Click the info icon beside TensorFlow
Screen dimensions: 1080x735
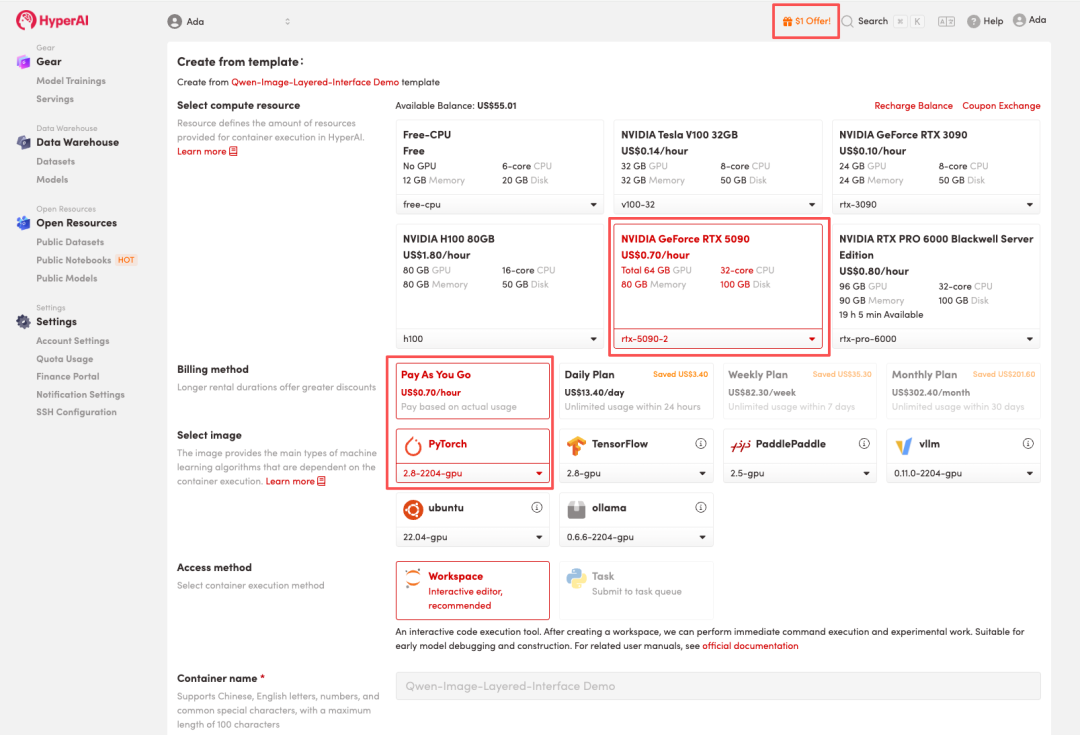click(x=701, y=444)
